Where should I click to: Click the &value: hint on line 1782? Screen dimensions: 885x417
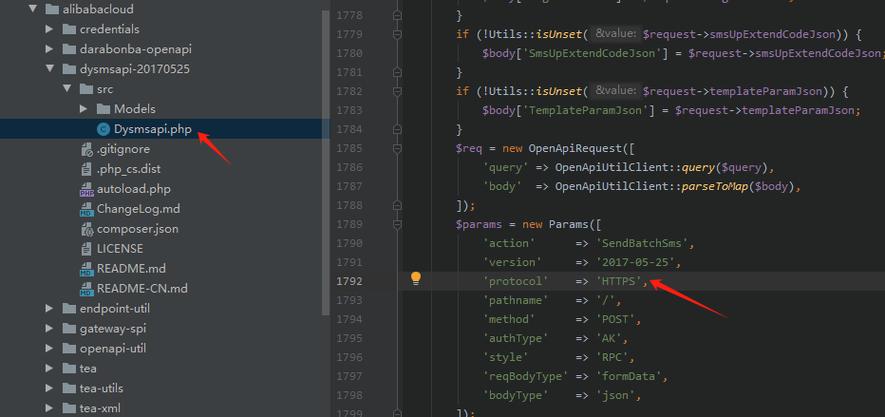point(616,91)
